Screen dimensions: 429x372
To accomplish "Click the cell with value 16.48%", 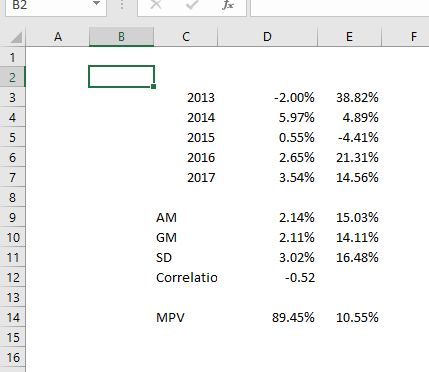I will click(349, 257).
